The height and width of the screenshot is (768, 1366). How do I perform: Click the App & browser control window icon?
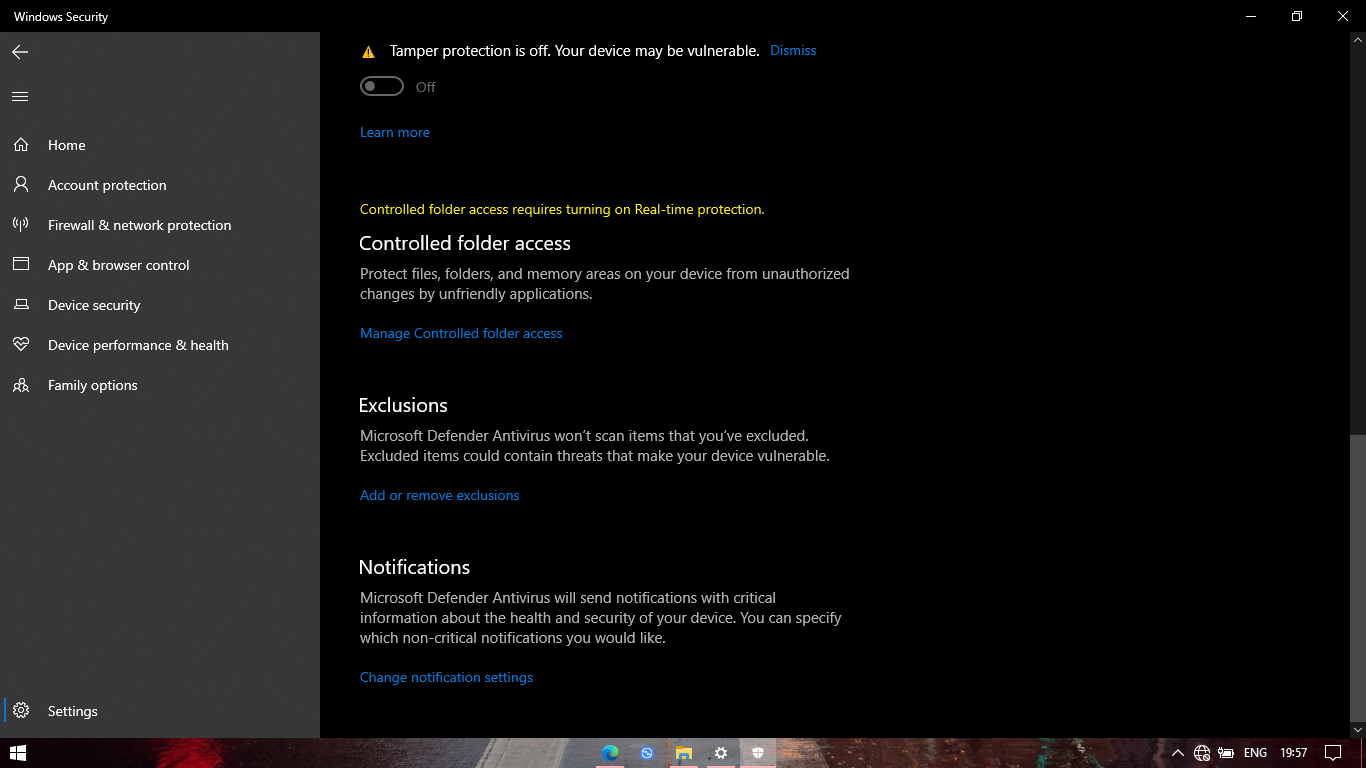coord(20,265)
